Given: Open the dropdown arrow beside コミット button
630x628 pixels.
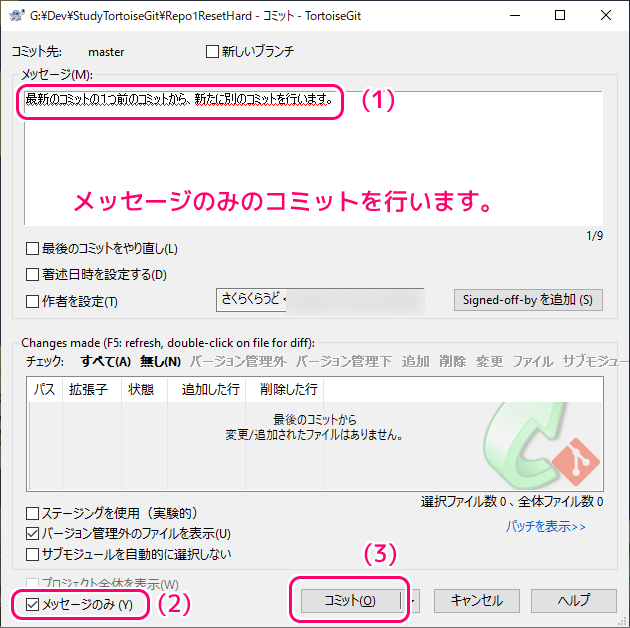Looking at the screenshot, I should 411,601.
